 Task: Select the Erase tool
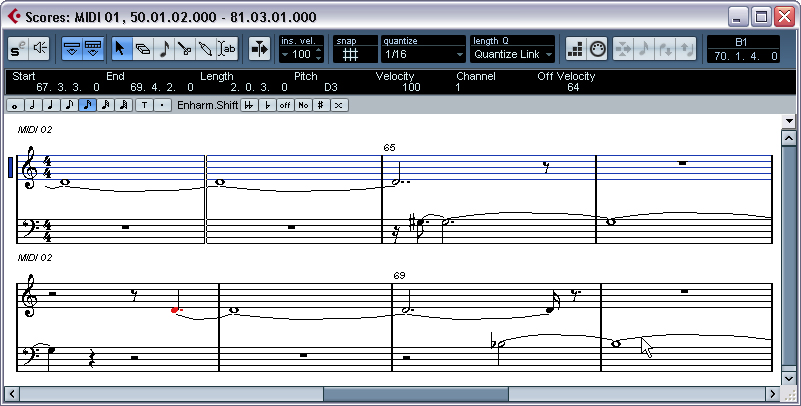tap(143, 49)
